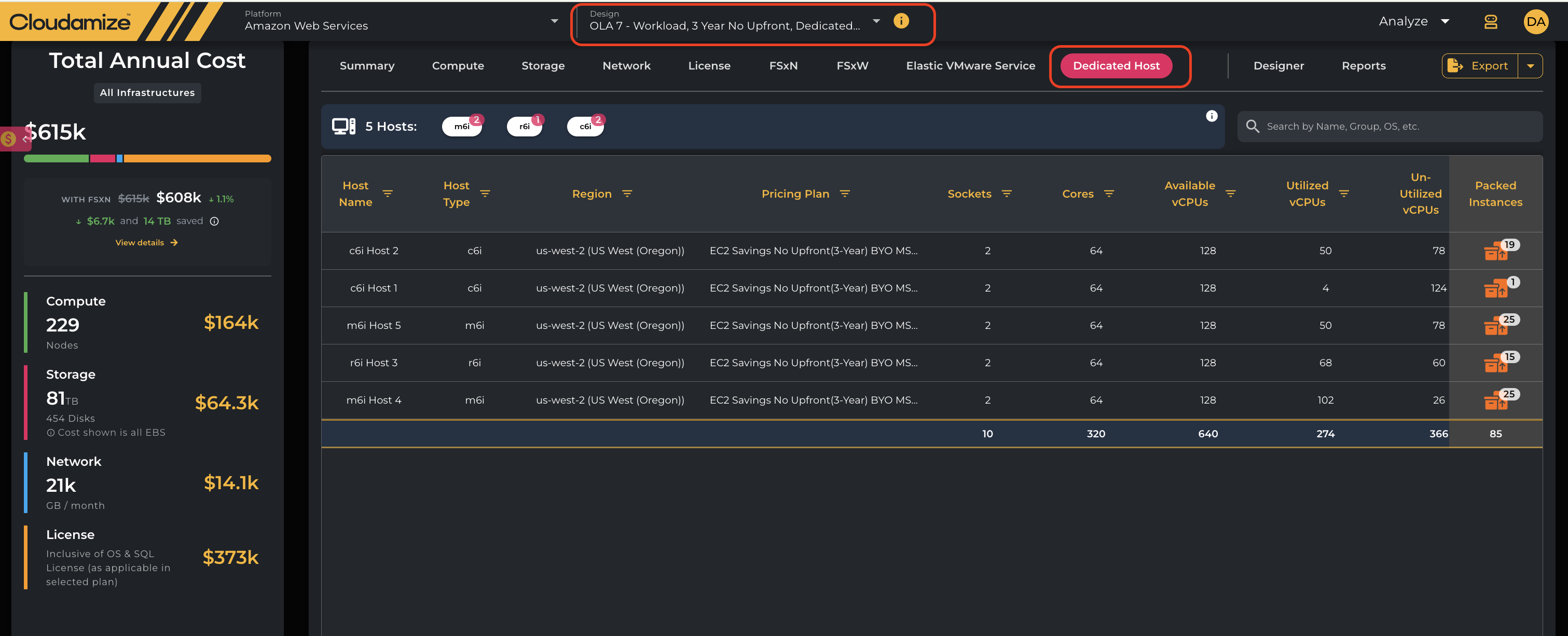Open the Export options arrow
This screenshot has width=1568, height=636.
pyautogui.click(x=1530, y=66)
